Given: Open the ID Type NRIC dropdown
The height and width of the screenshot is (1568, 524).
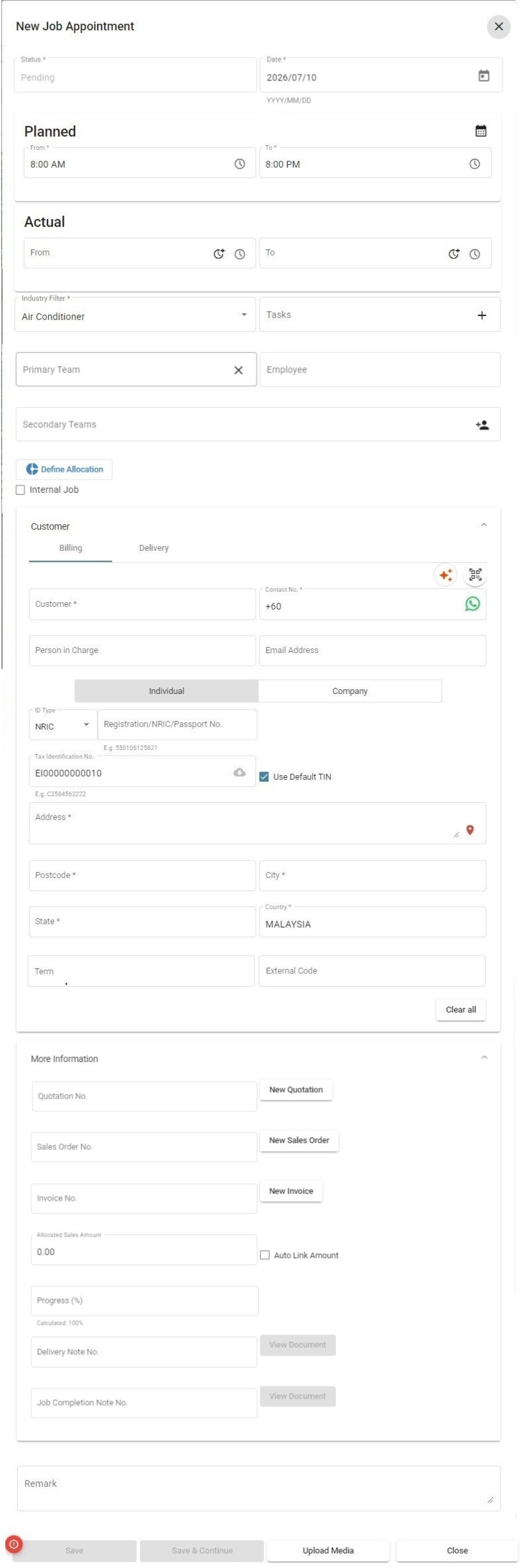Looking at the screenshot, I should (x=63, y=725).
